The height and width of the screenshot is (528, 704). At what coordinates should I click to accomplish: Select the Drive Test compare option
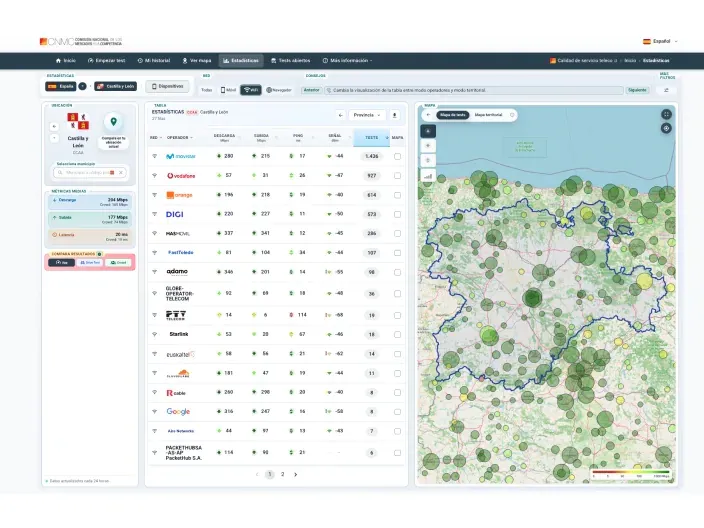click(x=90, y=263)
